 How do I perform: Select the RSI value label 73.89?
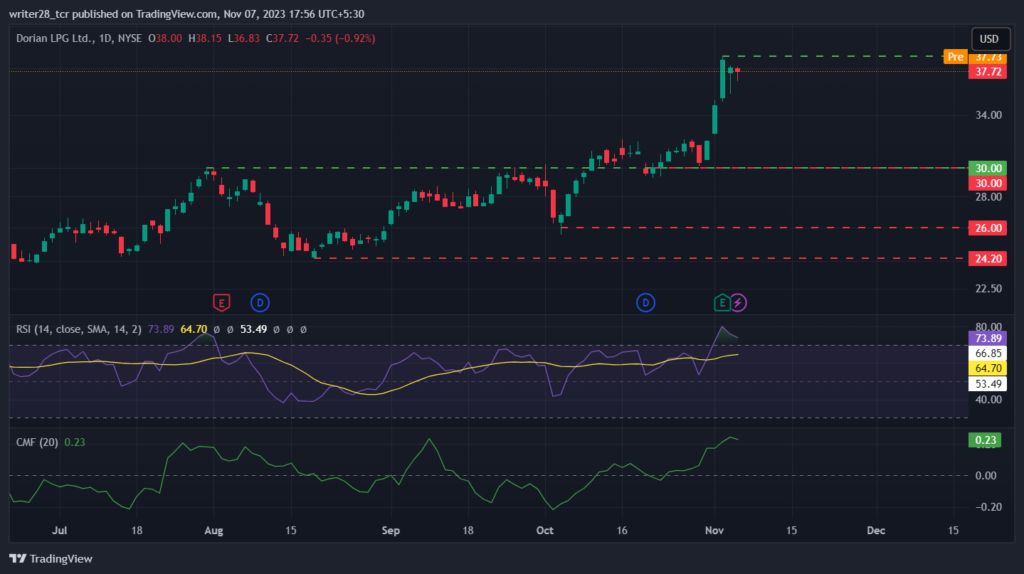[x=987, y=338]
